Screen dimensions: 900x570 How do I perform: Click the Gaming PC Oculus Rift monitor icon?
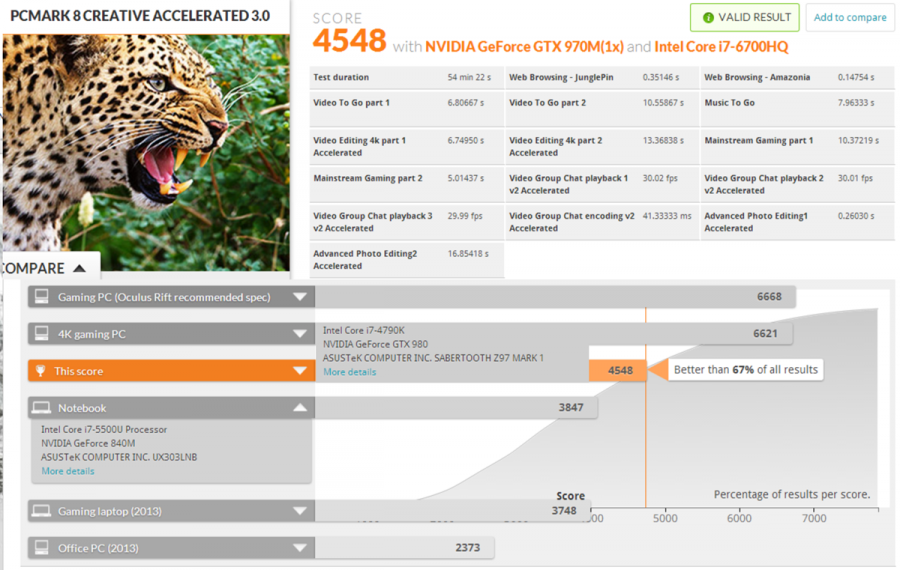(x=41, y=296)
